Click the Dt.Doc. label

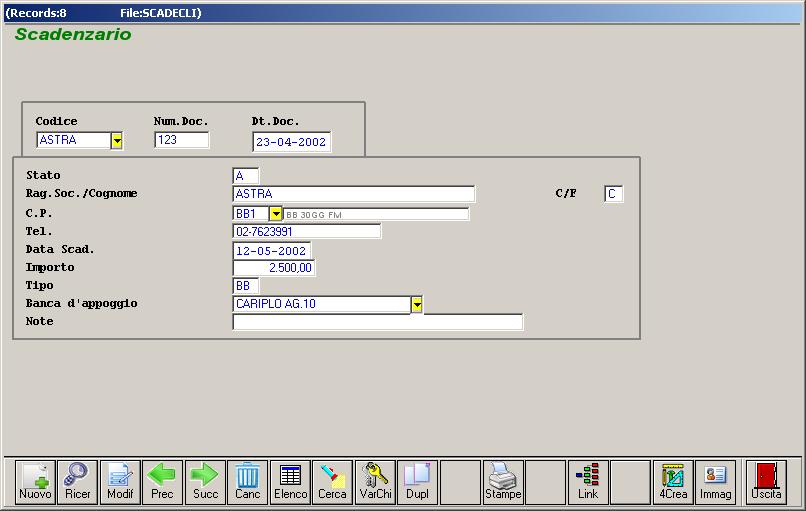coord(276,121)
